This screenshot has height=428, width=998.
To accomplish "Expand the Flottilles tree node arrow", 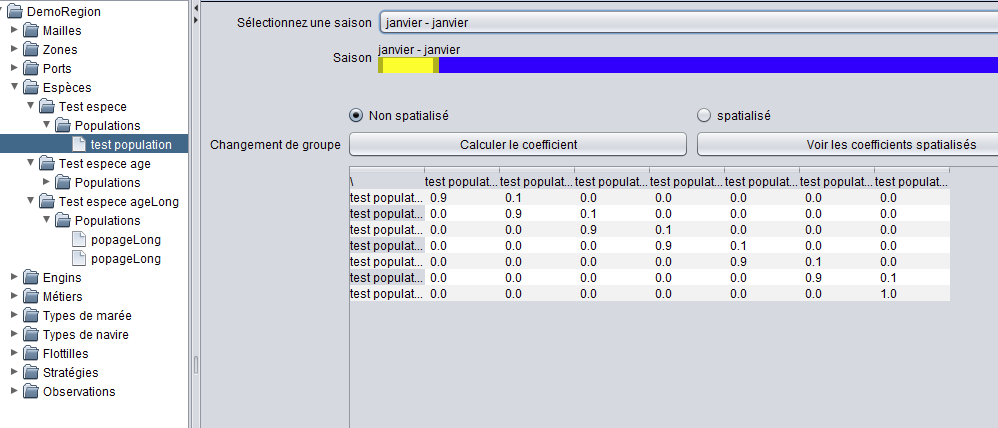I will click(15, 353).
